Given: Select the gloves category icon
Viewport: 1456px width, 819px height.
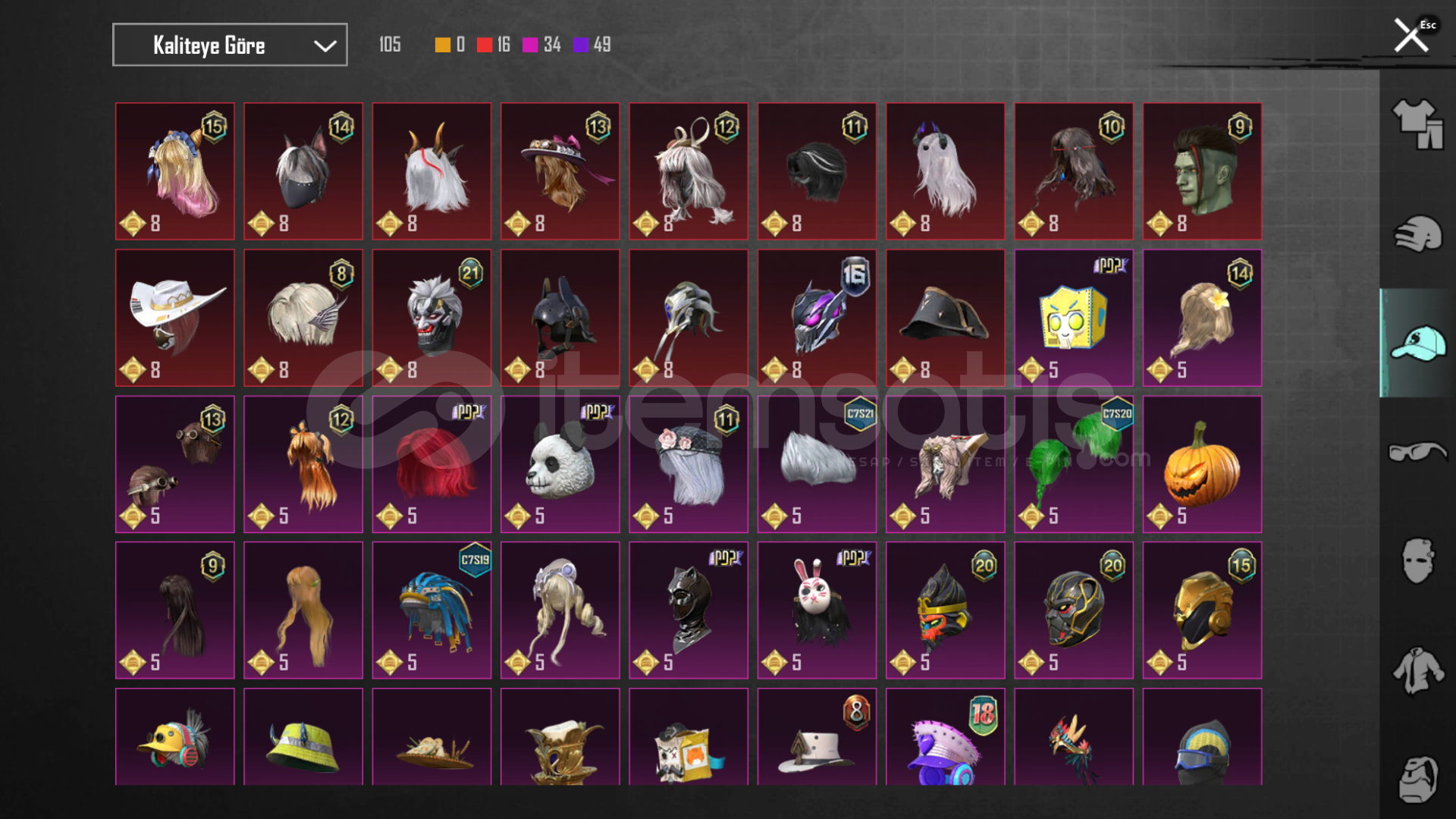Looking at the screenshot, I should tap(1417, 234).
